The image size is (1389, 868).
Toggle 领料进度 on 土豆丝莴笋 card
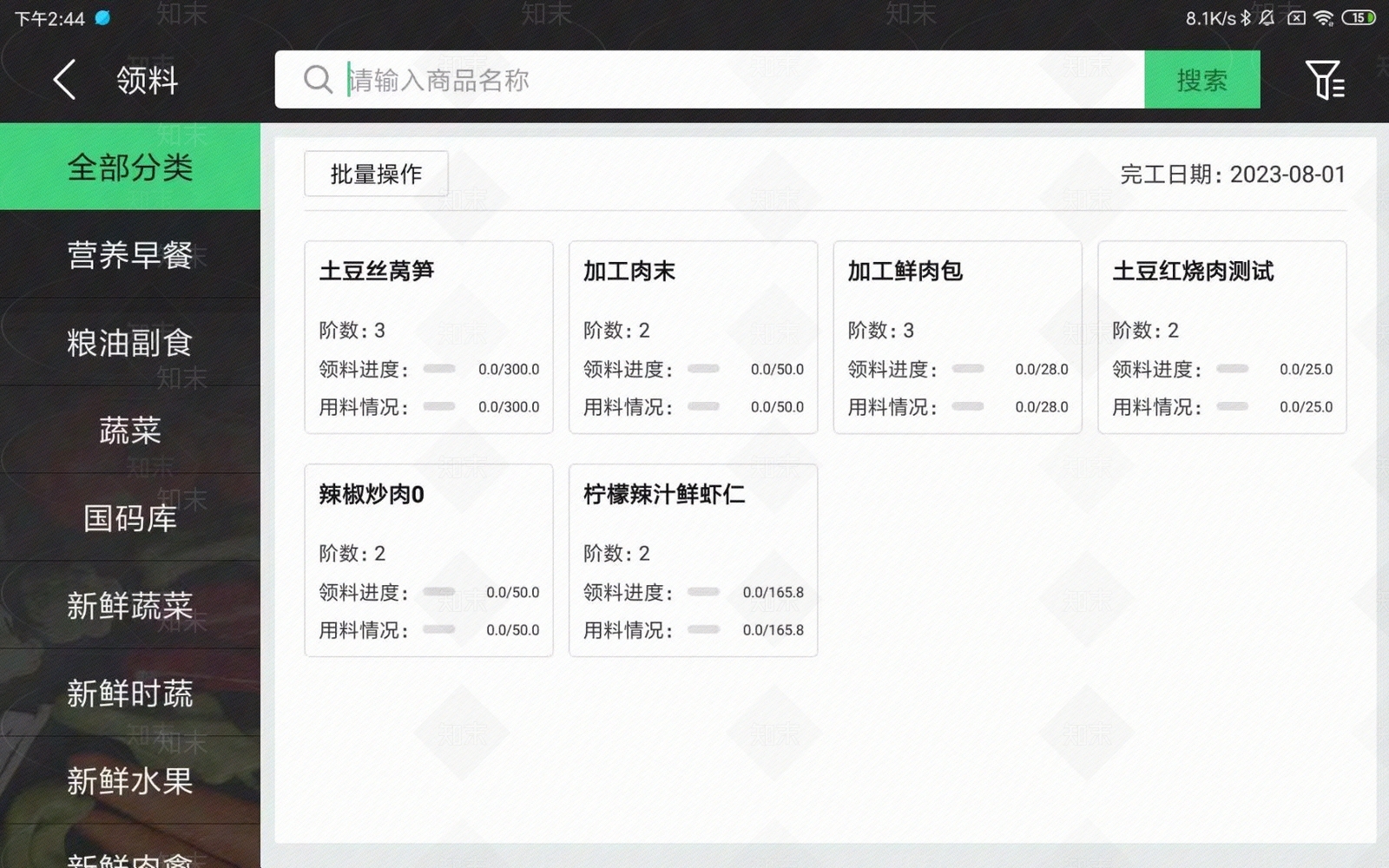pos(440,369)
